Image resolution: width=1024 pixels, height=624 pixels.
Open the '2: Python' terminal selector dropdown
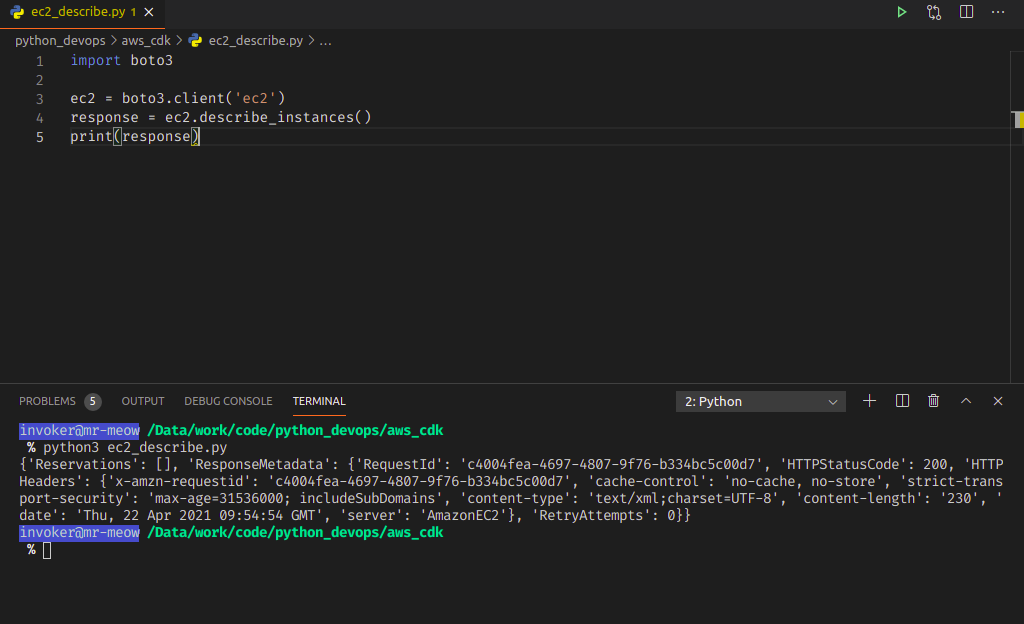760,401
